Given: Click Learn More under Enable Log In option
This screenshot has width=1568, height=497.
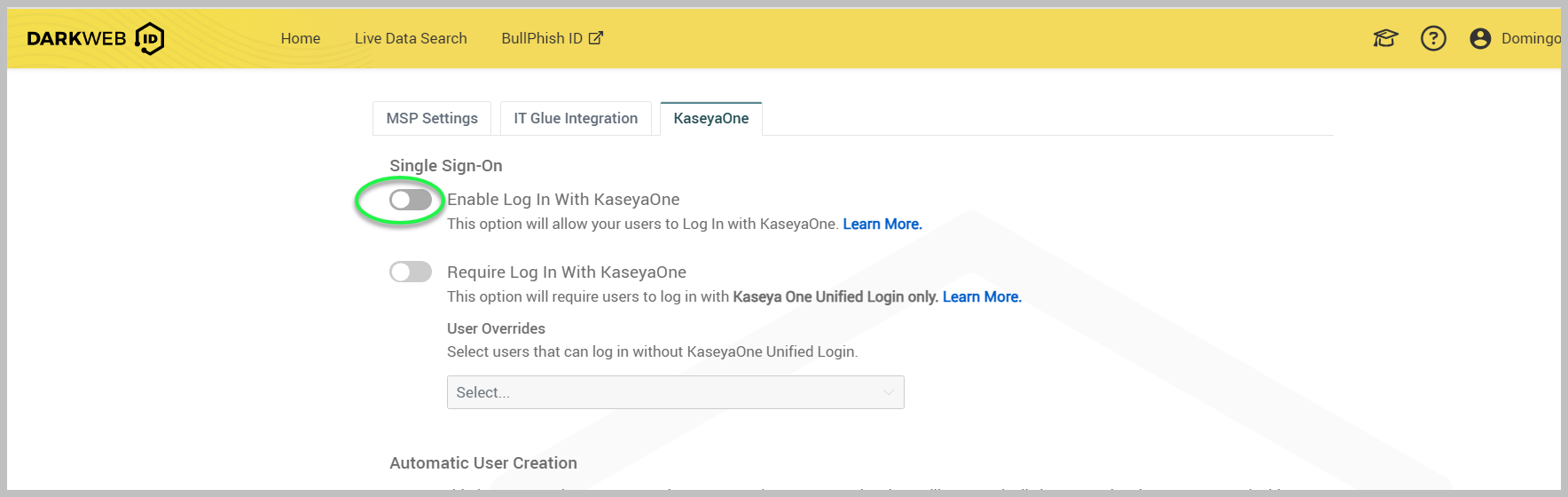Looking at the screenshot, I should (882, 224).
